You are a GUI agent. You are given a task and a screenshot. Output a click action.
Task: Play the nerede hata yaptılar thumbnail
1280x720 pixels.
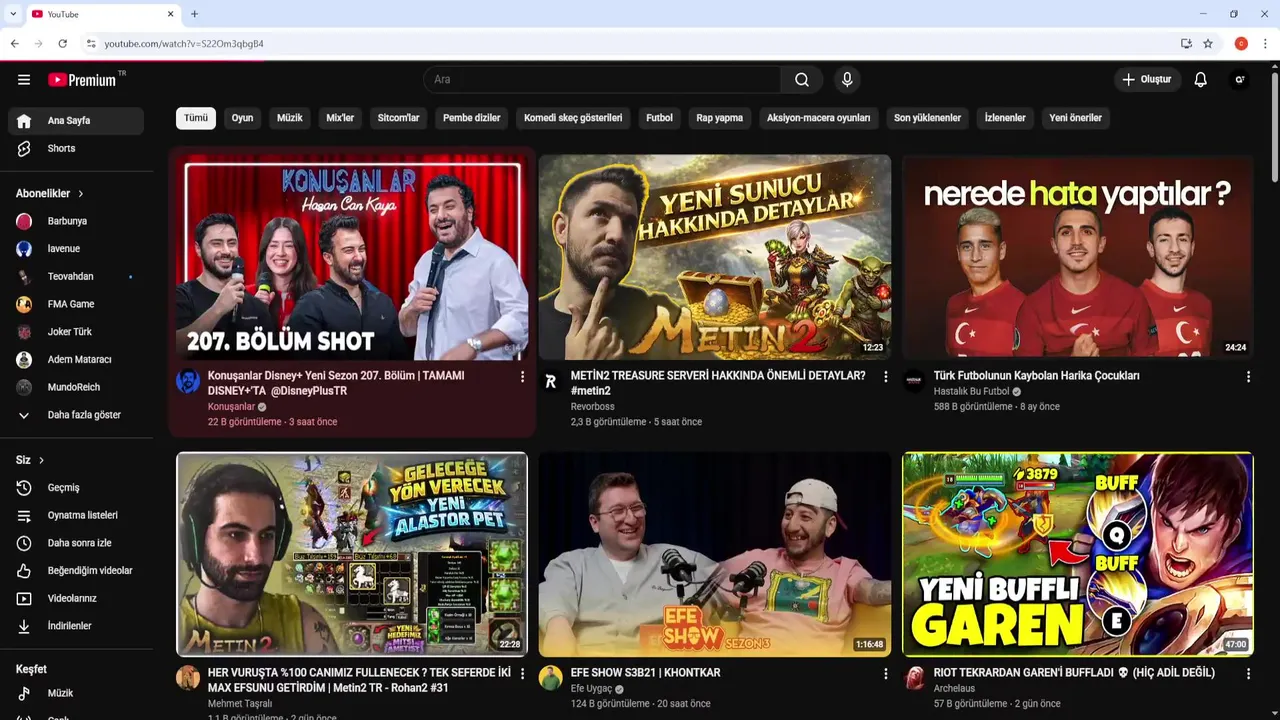click(x=1078, y=258)
